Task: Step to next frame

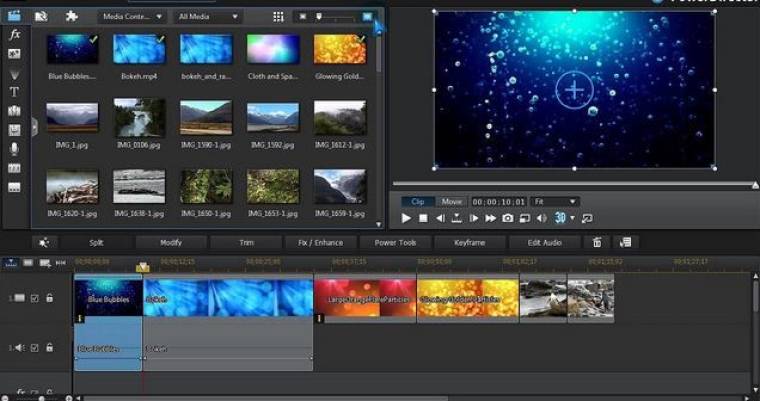Action: pyautogui.click(x=474, y=219)
